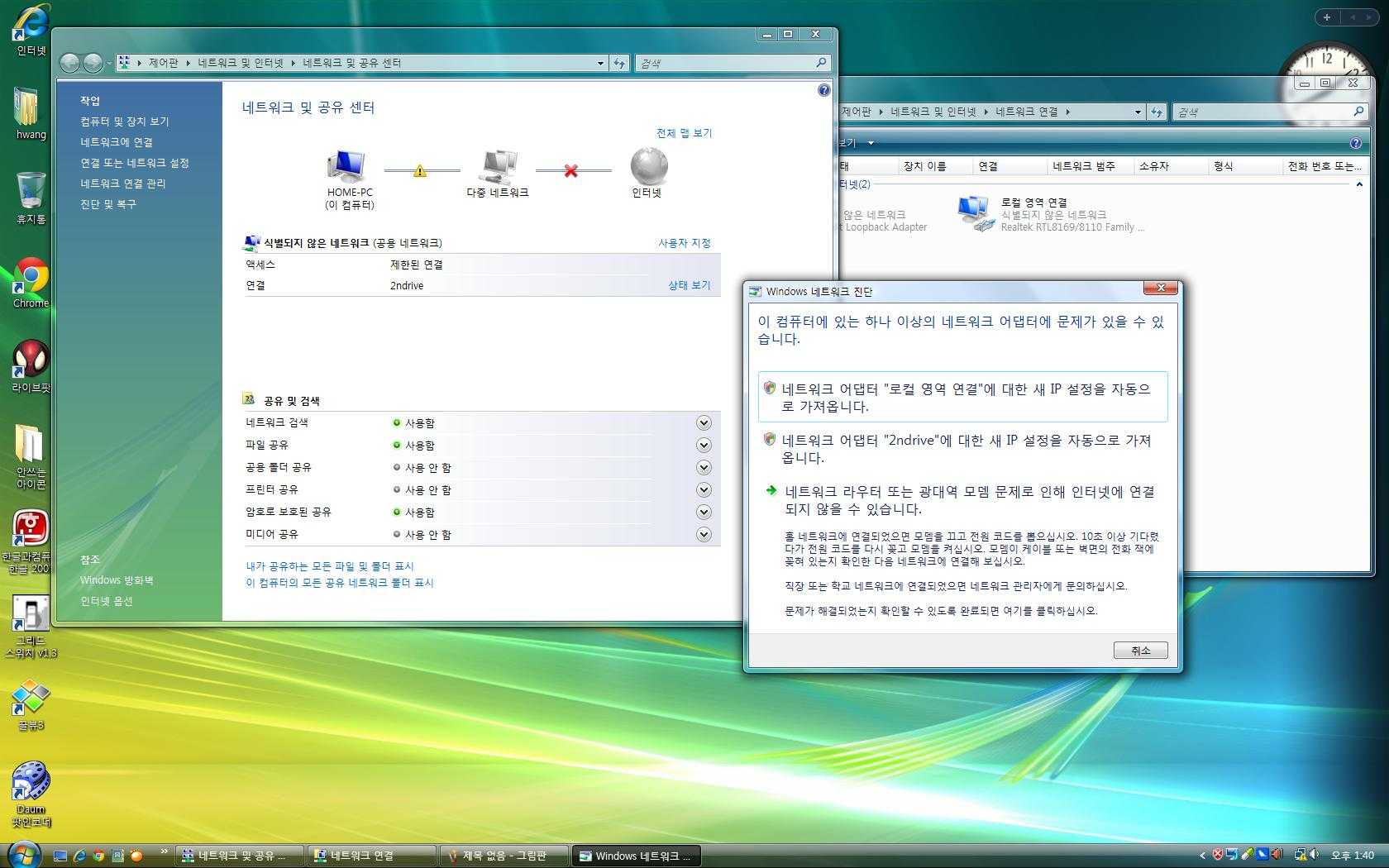Switch to Windows 네트워크 taskbar button
Image resolution: width=1389 pixels, height=868 pixels.
point(637,856)
